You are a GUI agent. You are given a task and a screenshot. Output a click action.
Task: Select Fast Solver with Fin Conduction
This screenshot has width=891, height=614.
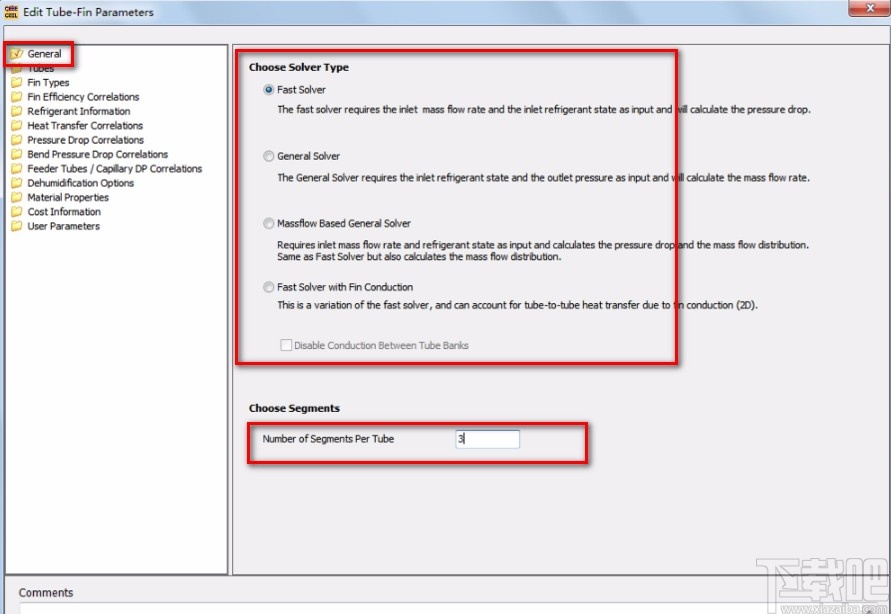tap(269, 287)
